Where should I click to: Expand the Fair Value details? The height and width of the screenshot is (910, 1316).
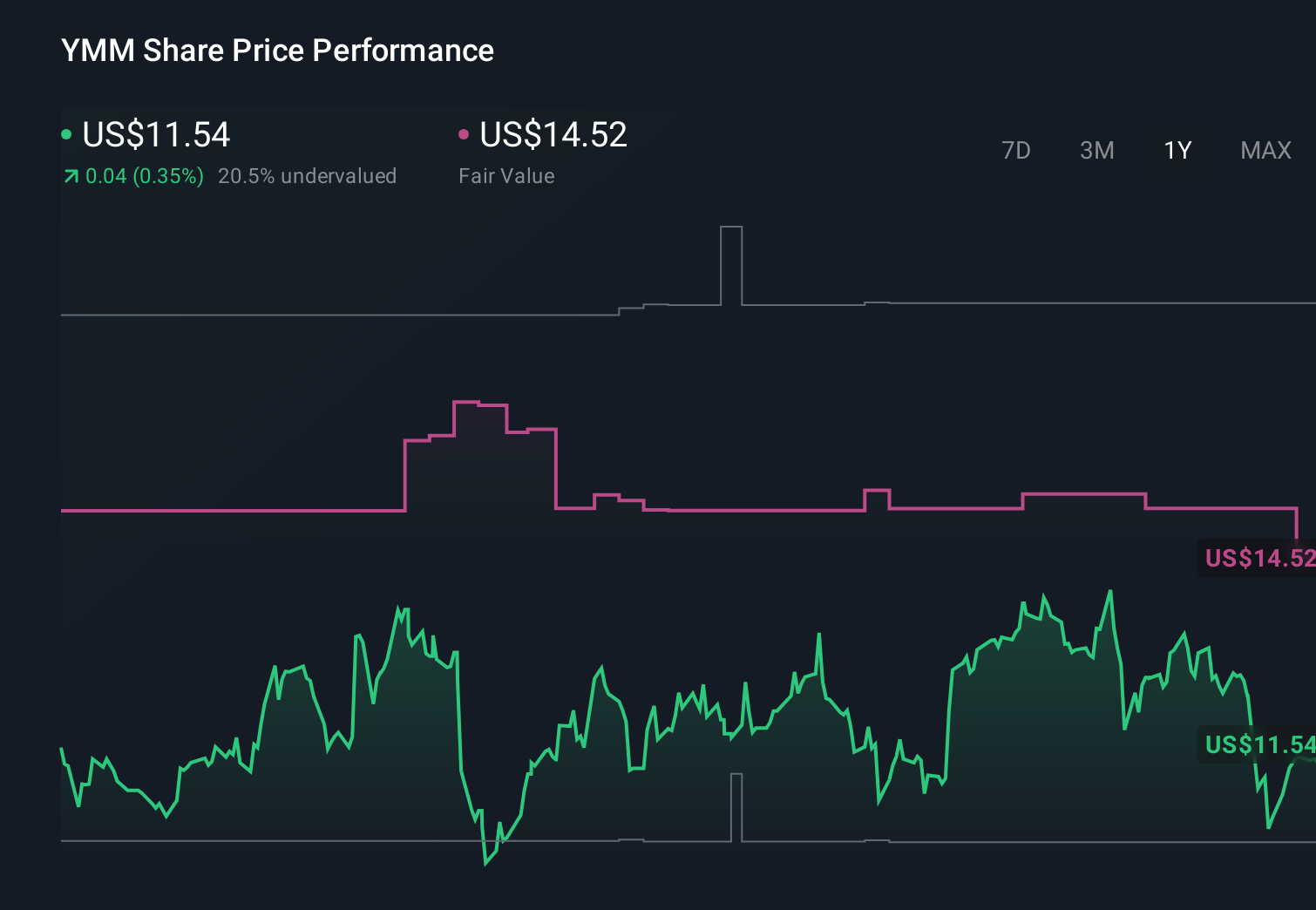click(x=506, y=175)
